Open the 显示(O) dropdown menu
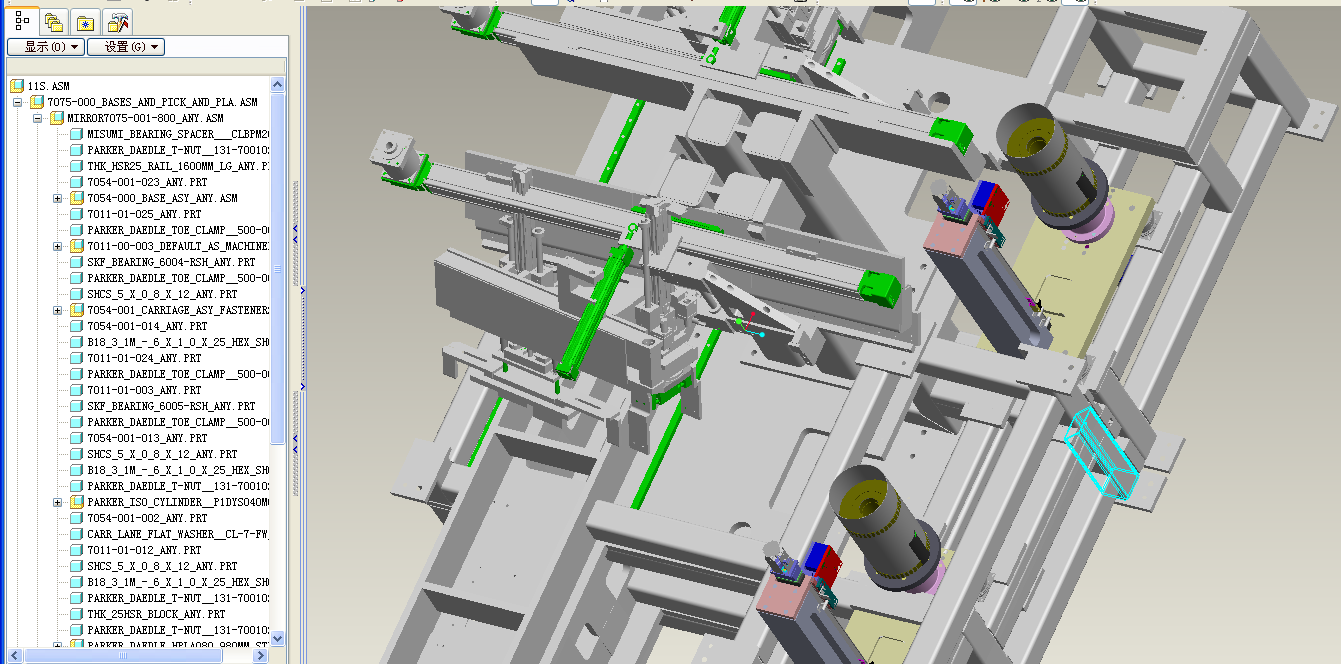Viewport: 1341px width, 664px height. click(x=45, y=47)
